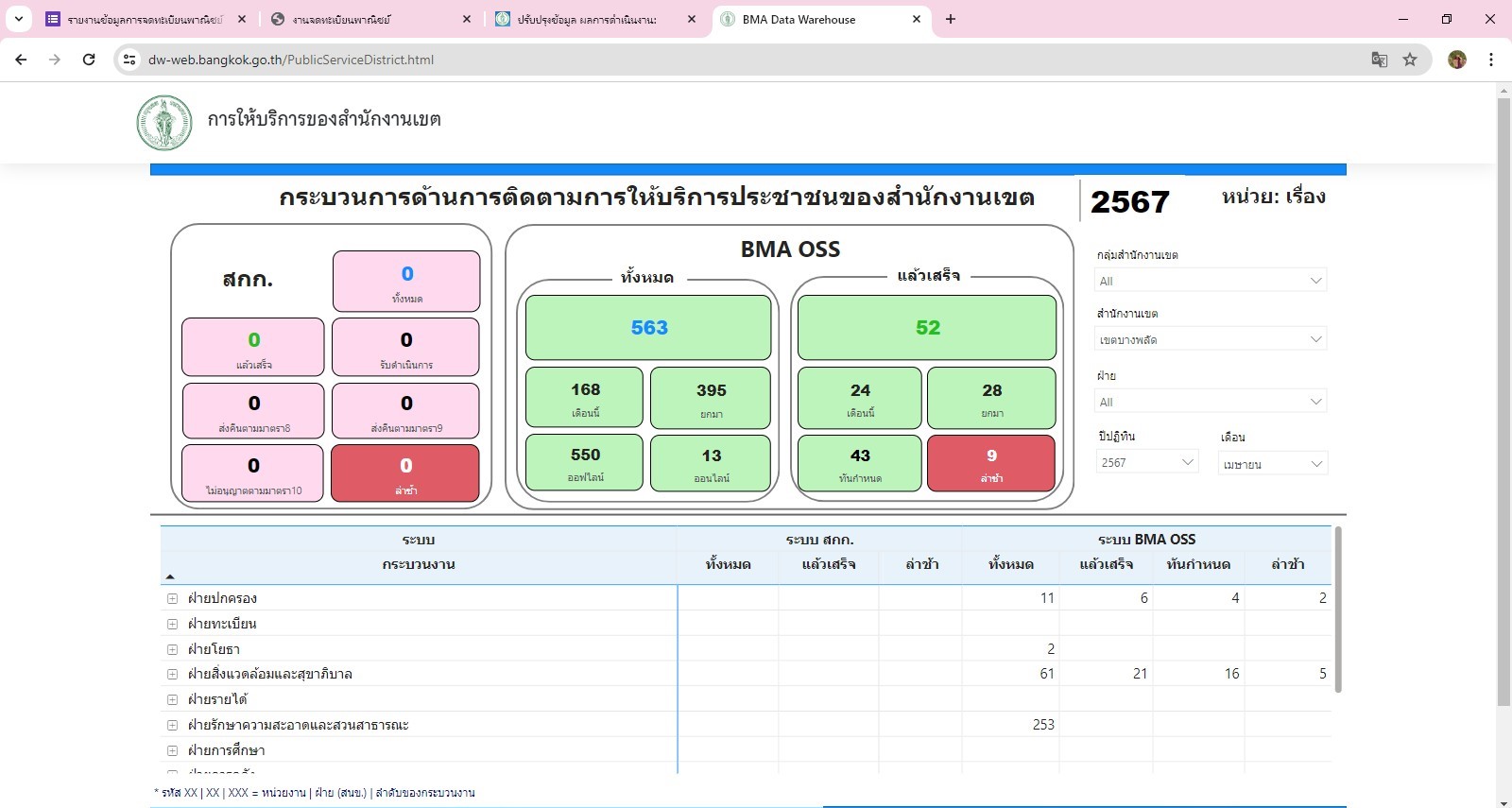Bookmark this page with star icon
Viewport: 1512px width, 808px height.
coord(1410,60)
